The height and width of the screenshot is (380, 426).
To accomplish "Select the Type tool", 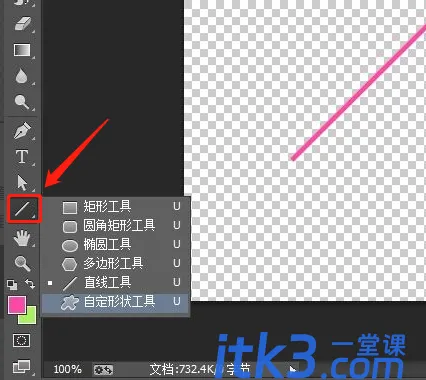I will click(22, 156).
